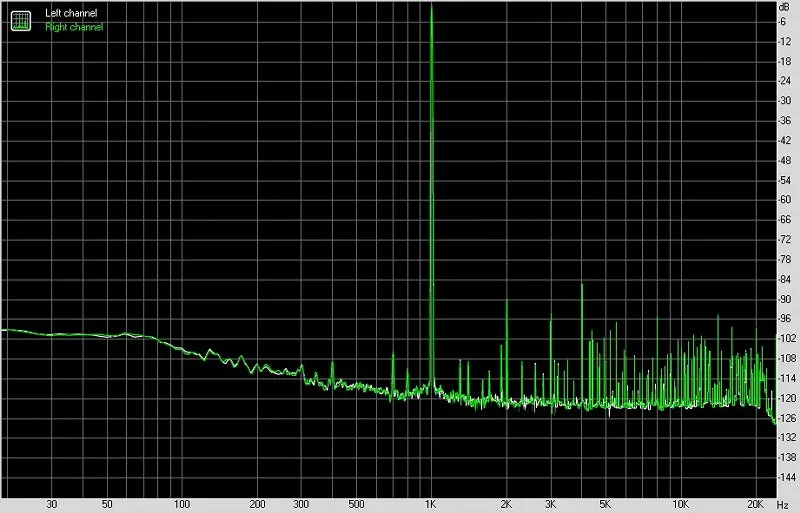Click the 50 frequency axis label

click(107, 505)
